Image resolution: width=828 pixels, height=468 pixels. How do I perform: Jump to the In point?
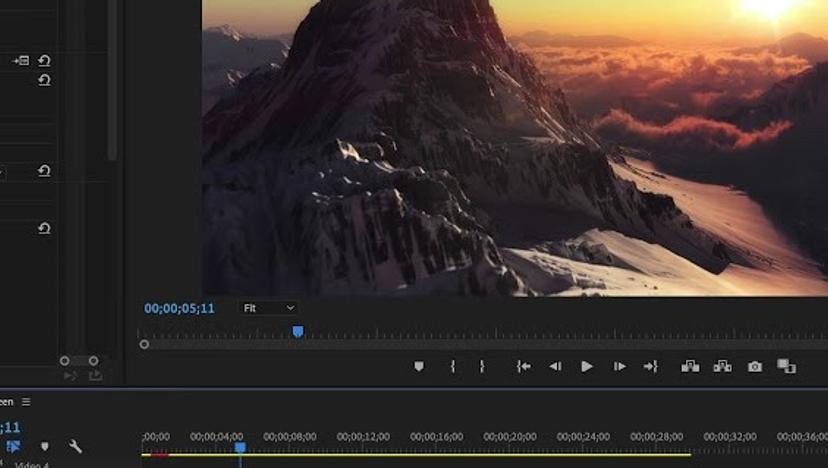(x=523, y=367)
